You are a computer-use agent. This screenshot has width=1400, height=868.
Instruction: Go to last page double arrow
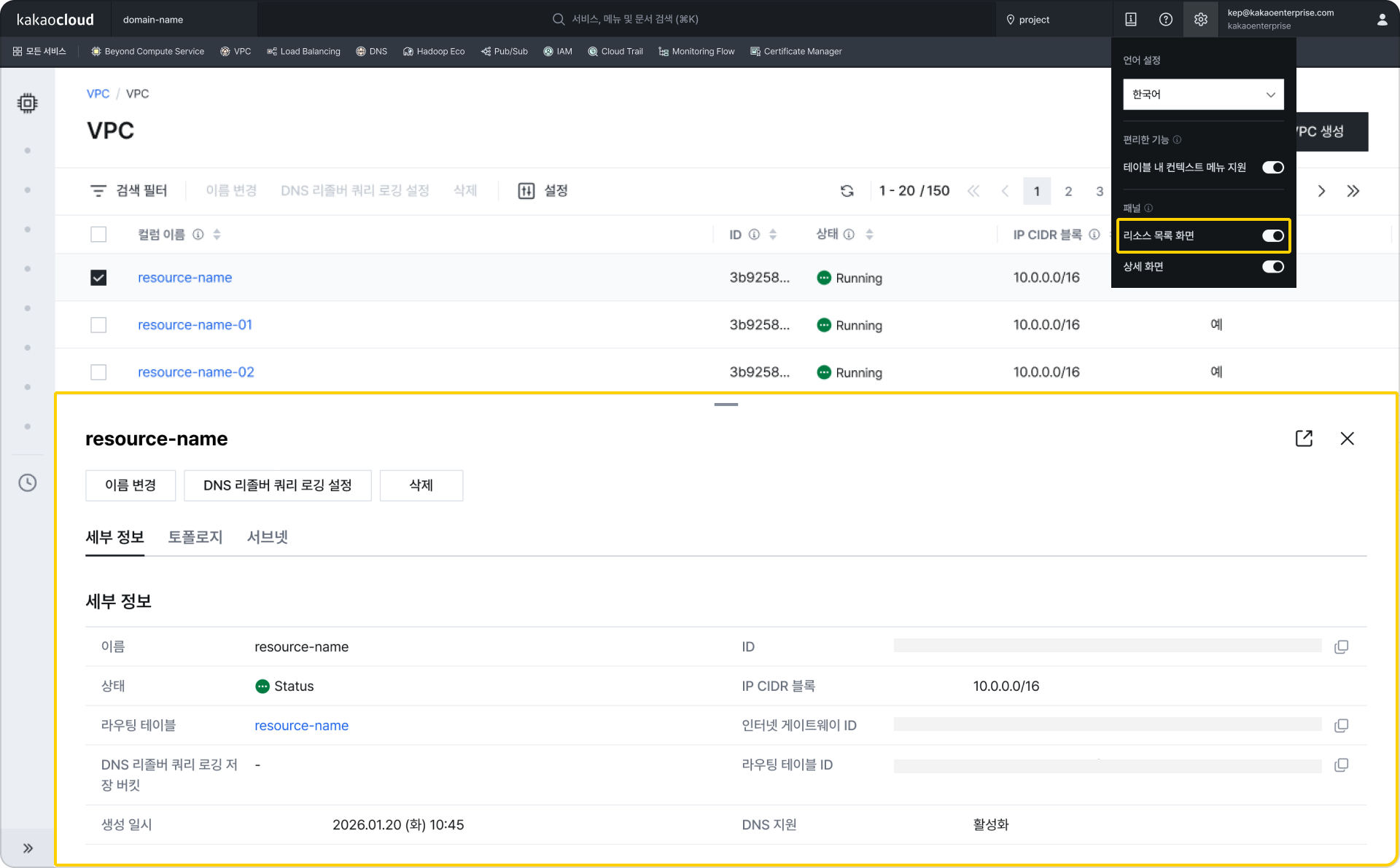click(1353, 191)
